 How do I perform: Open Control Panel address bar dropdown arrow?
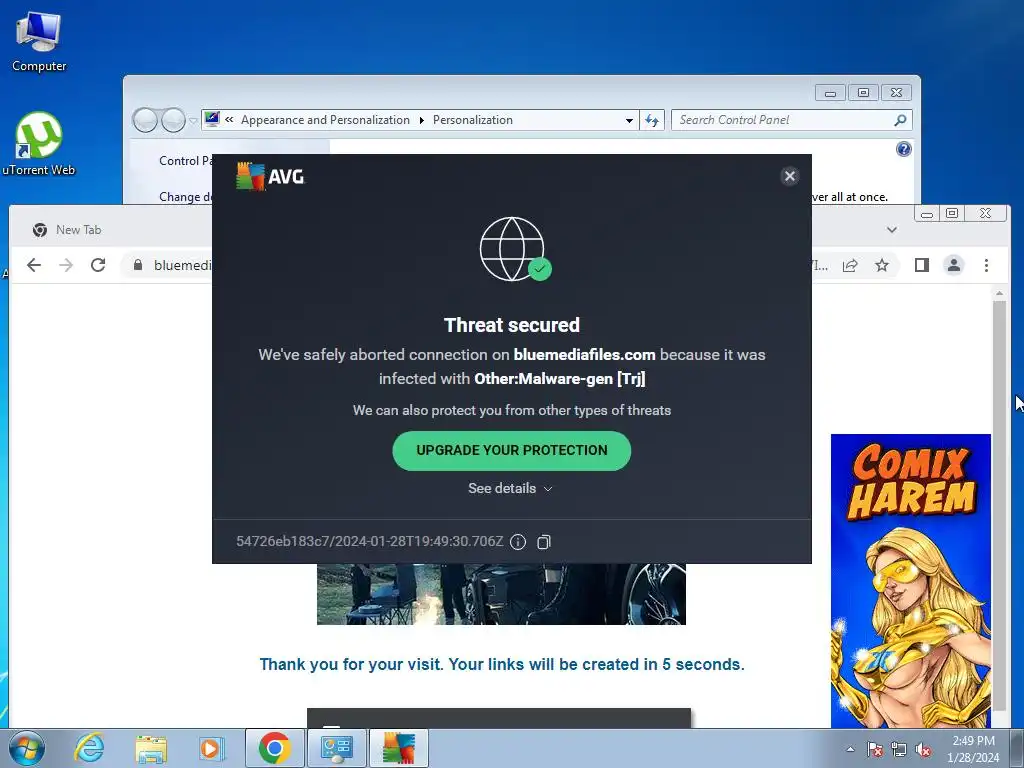[x=629, y=120]
